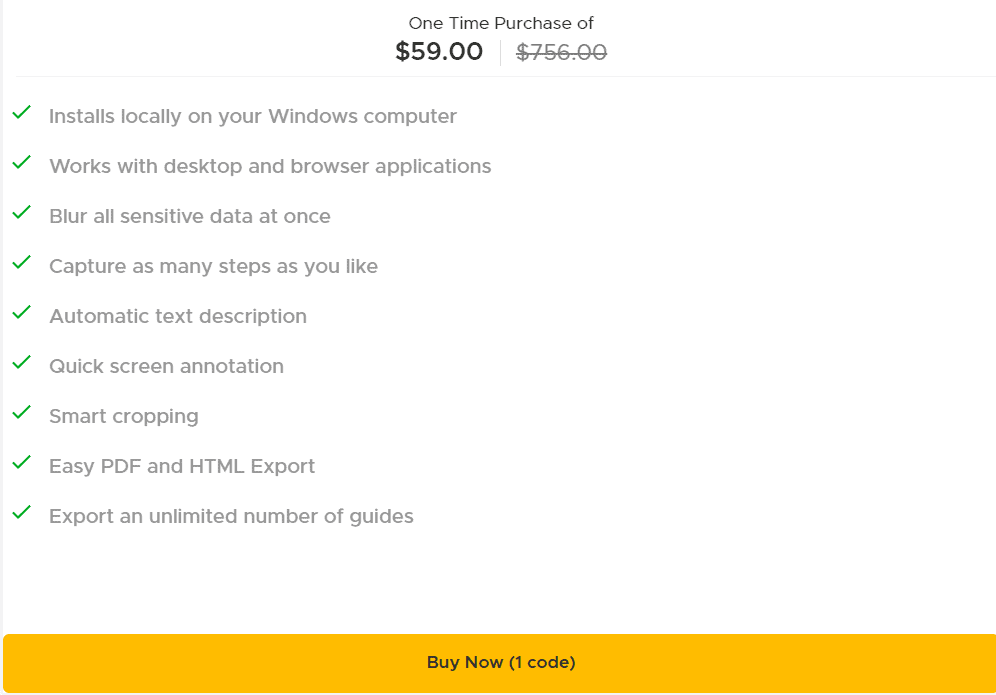Click the Smart cropping feature text
This screenshot has width=996, height=695.
click(124, 416)
